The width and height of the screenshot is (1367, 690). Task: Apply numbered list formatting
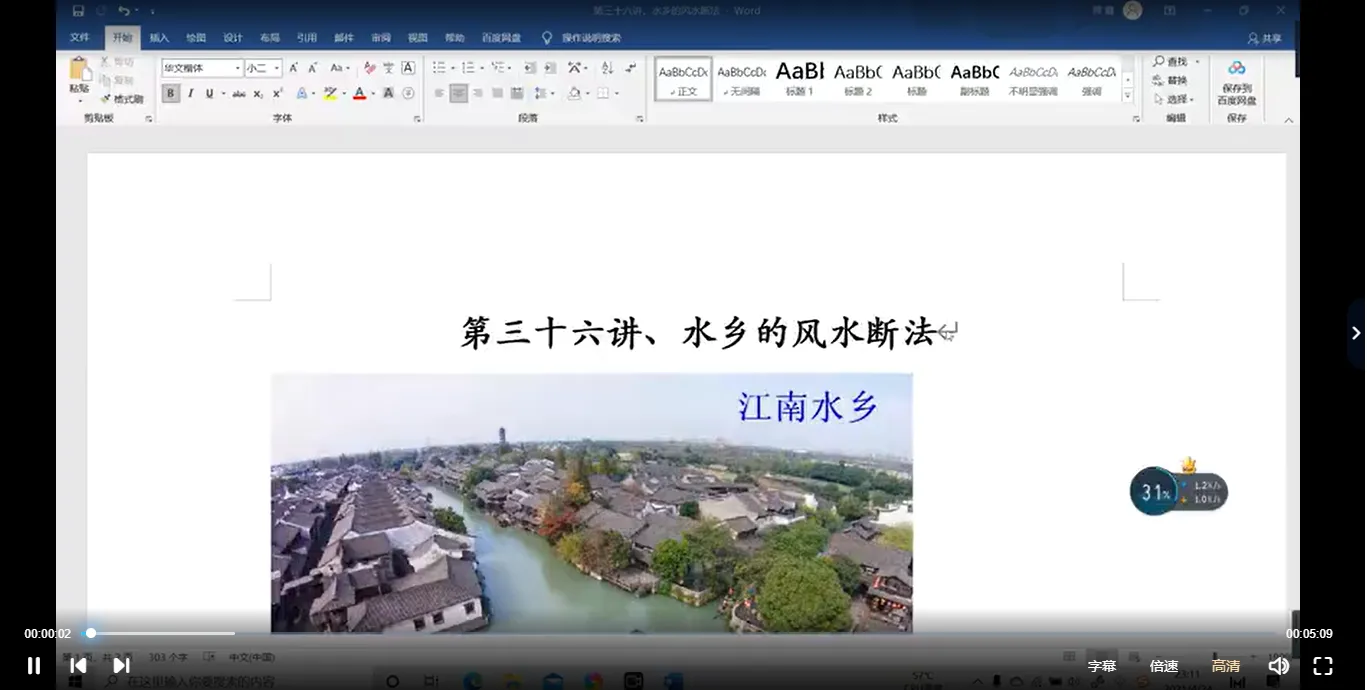(x=470, y=68)
